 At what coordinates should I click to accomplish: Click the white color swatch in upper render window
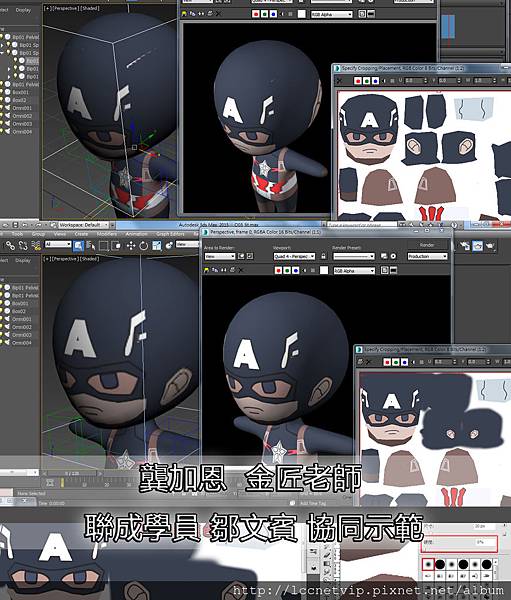click(x=302, y=14)
